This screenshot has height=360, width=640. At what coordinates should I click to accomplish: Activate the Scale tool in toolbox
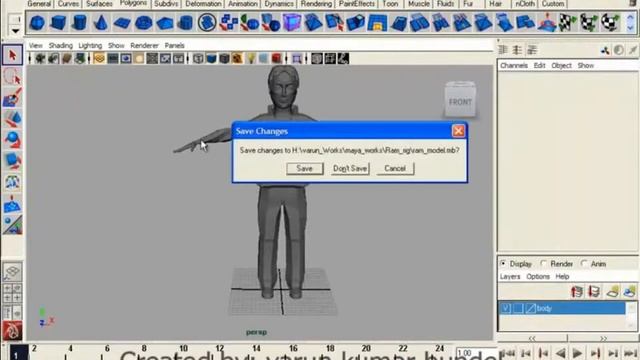pyautogui.click(x=12, y=161)
